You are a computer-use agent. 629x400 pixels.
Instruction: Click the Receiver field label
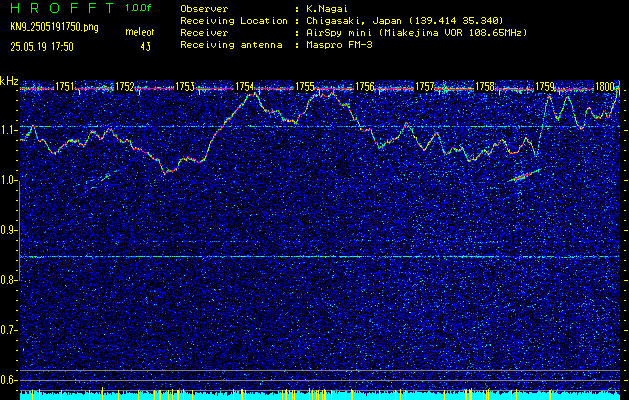pos(204,32)
